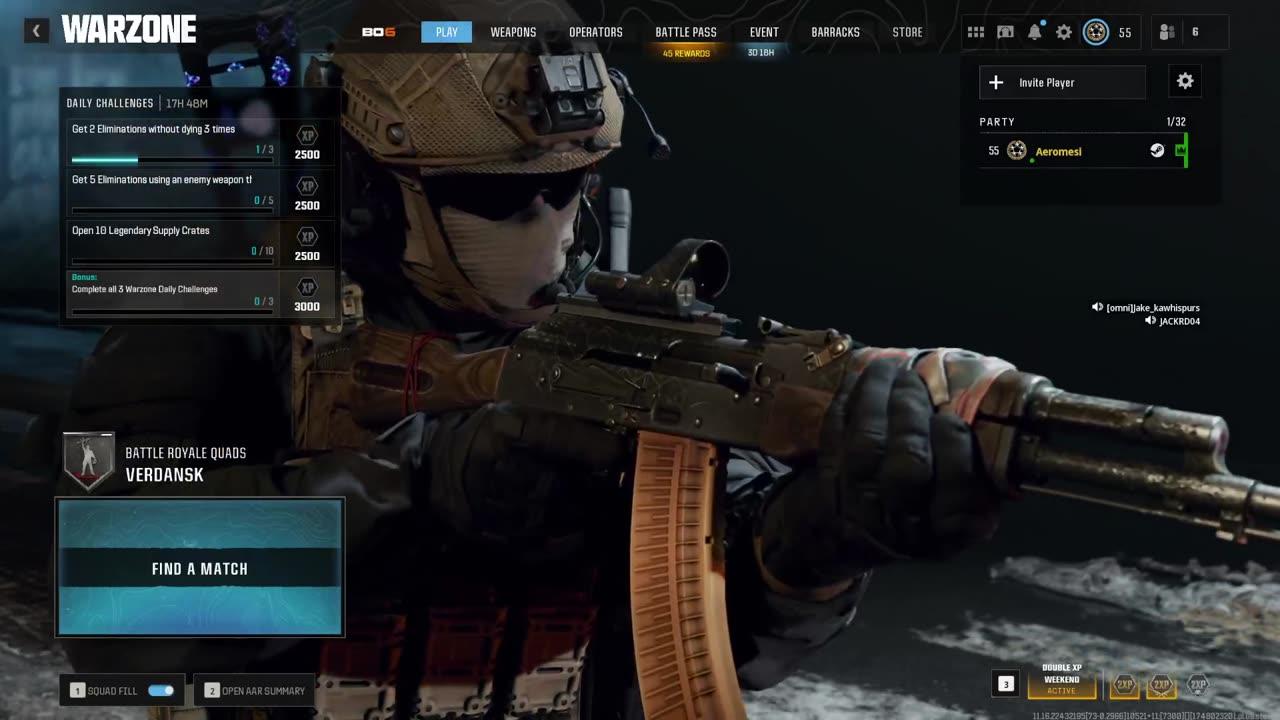Click the friends online count 6

point(1195,32)
